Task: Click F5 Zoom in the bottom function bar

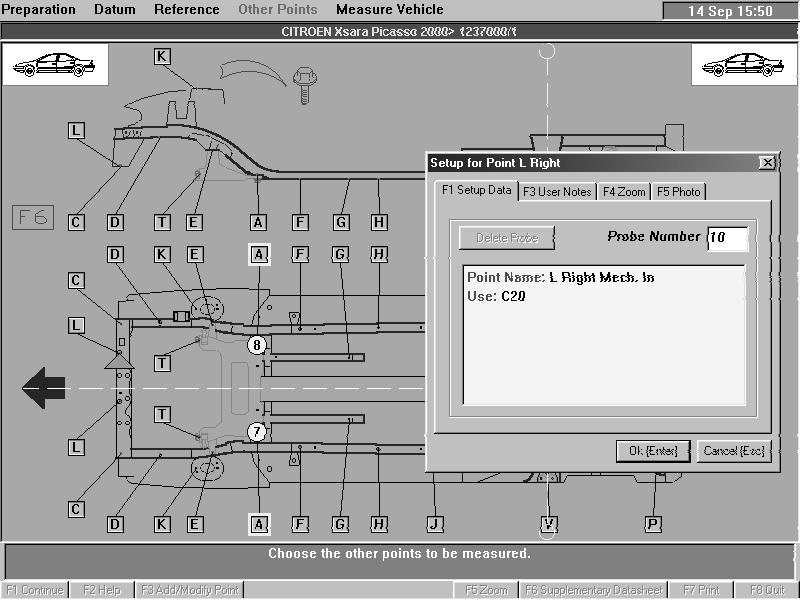Action: pyautogui.click(x=487, y=590)
